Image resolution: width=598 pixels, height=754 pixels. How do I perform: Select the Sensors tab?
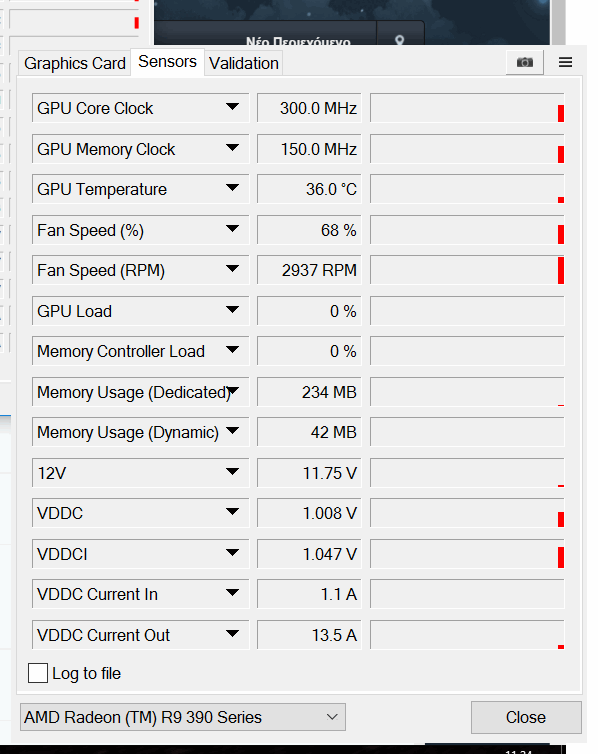167,62
